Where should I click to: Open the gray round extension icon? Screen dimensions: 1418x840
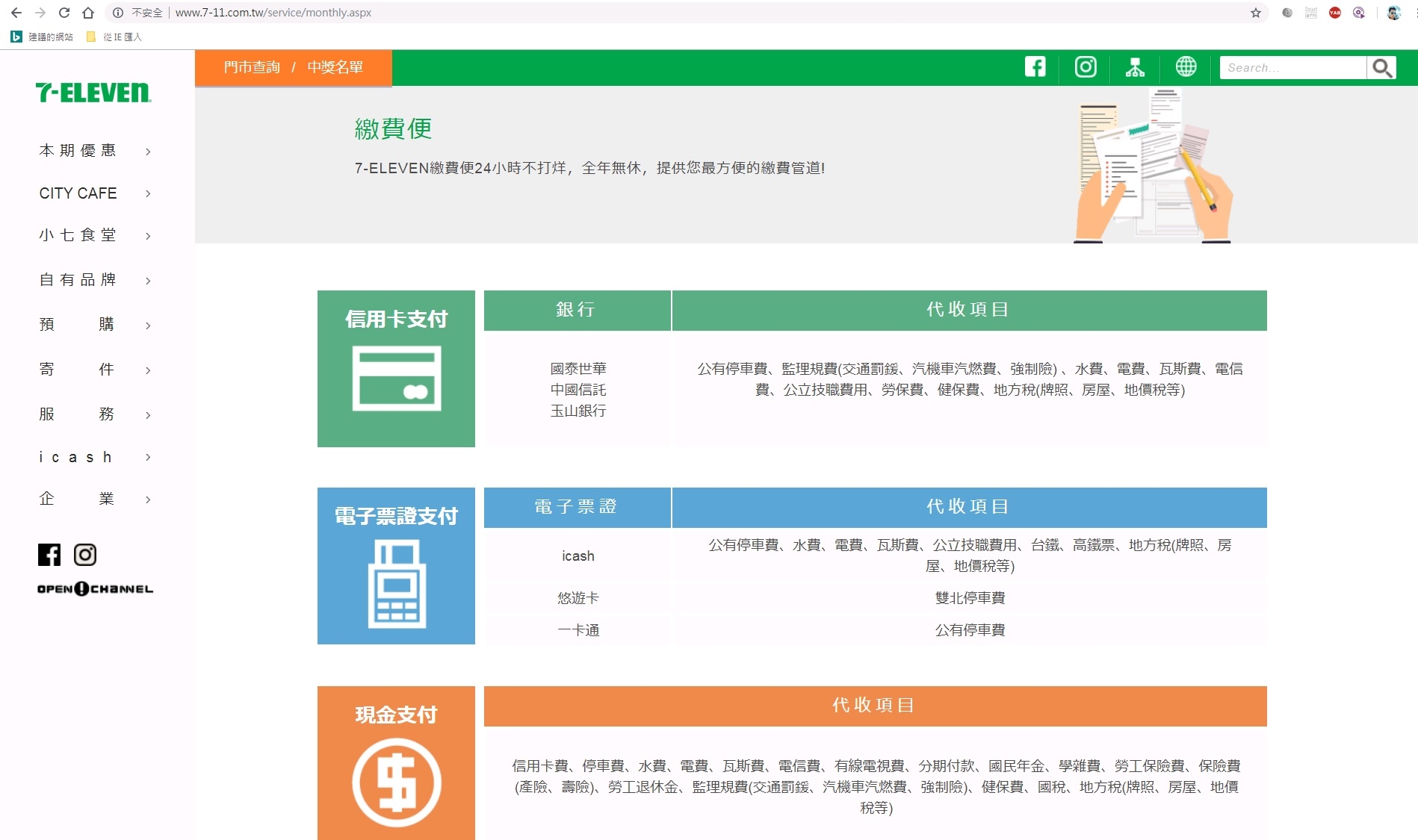(1287, 13)
